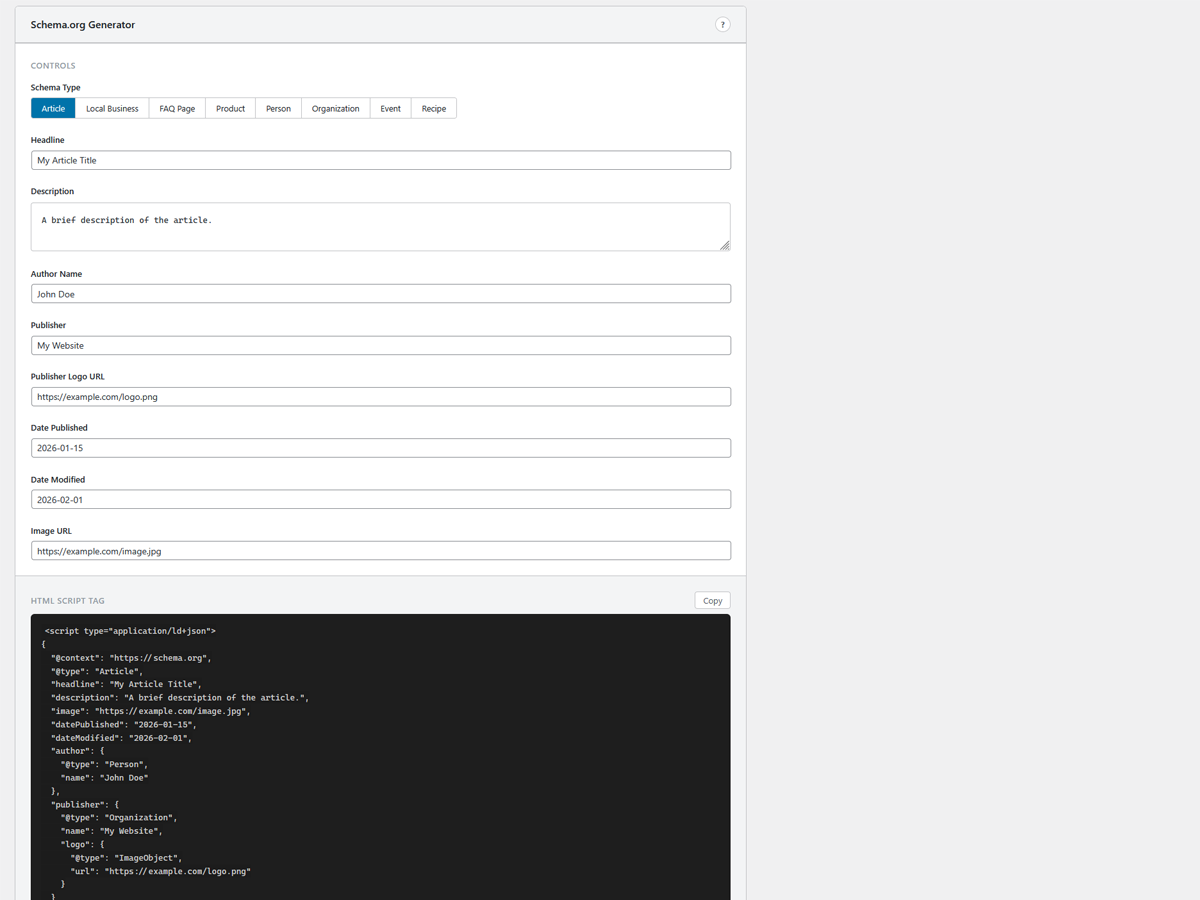
Task: Select the Article schema type
Action: pyautogui.click(x=52, y=108)
